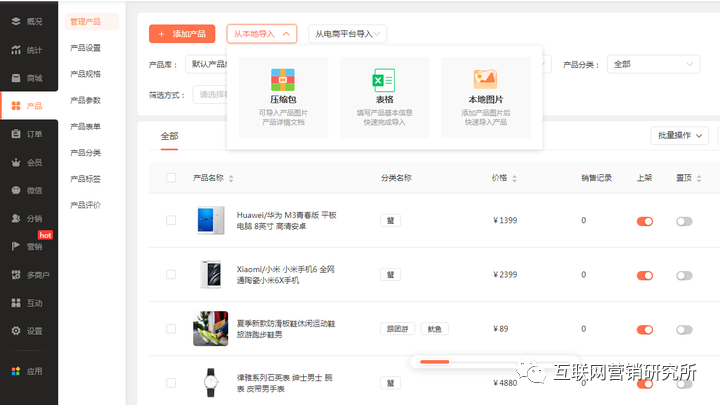Click the hot badge on 营销

click(45, 235)
